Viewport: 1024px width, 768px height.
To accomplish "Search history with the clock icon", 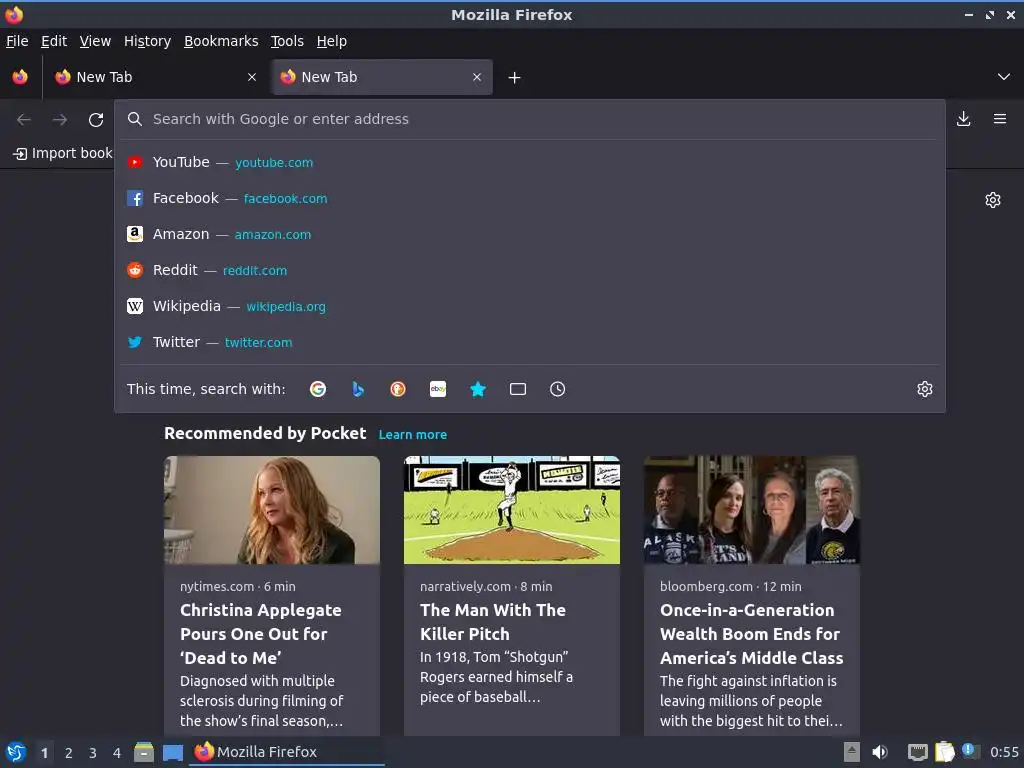I will (558, 389).
